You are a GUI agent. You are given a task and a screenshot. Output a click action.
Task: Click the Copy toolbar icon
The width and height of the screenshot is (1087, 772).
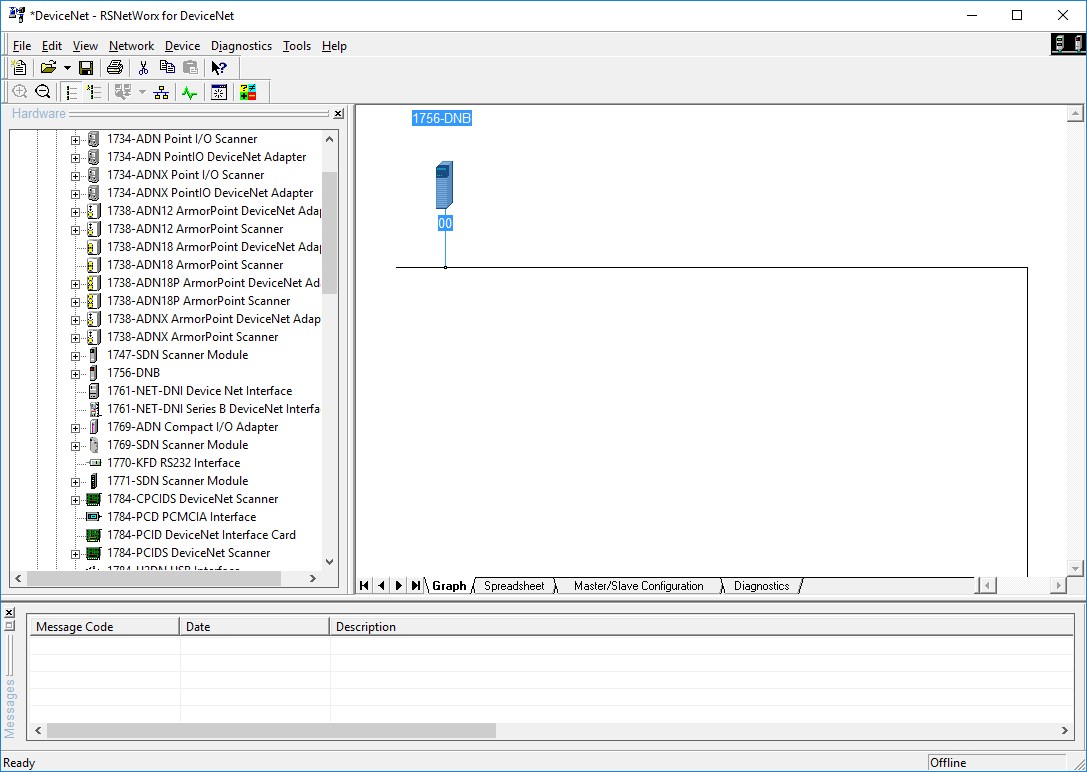tap(167, 67)
